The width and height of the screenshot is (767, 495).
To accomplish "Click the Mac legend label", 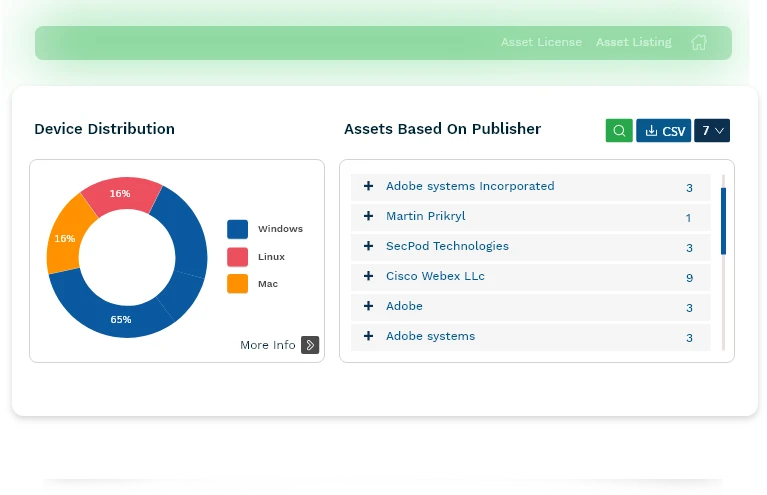I will click(x=268, y=284).
